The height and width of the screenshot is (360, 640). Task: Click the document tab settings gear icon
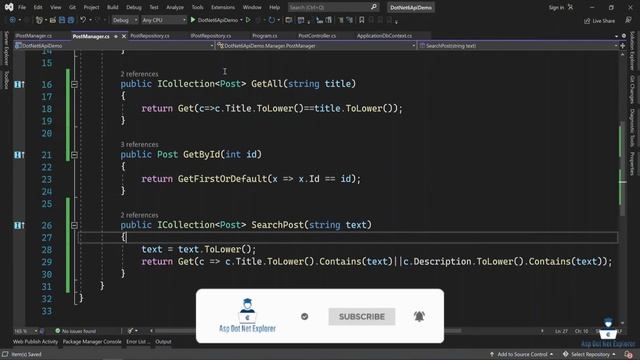point(624,36)
